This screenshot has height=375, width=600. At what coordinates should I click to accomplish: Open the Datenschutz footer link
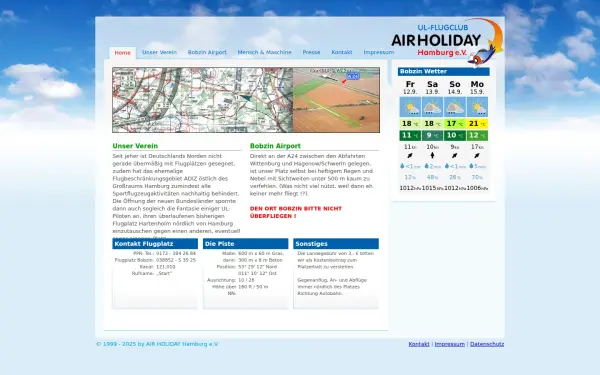[x=487, y=344]
